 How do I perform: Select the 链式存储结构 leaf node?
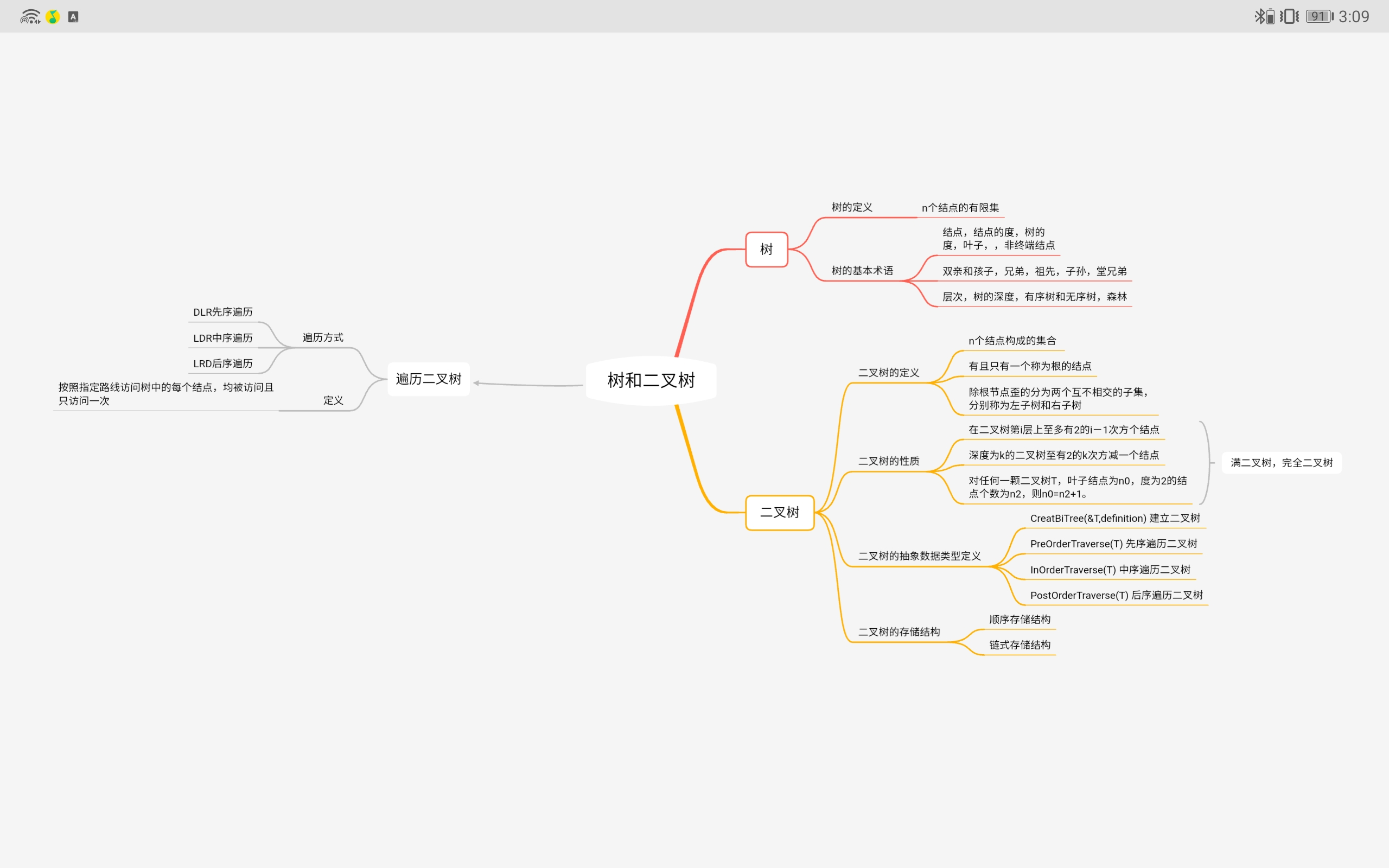pos(1020,644)
